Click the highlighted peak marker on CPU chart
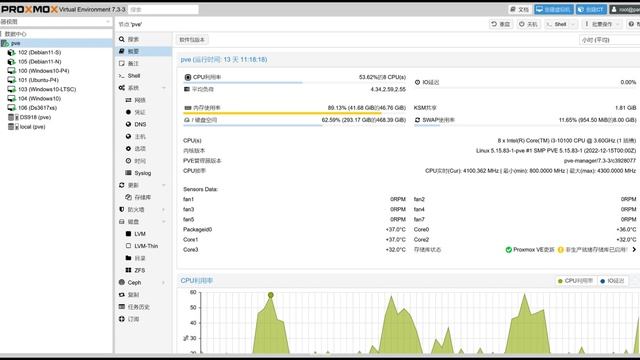640x360 pixels. [271, 295]
